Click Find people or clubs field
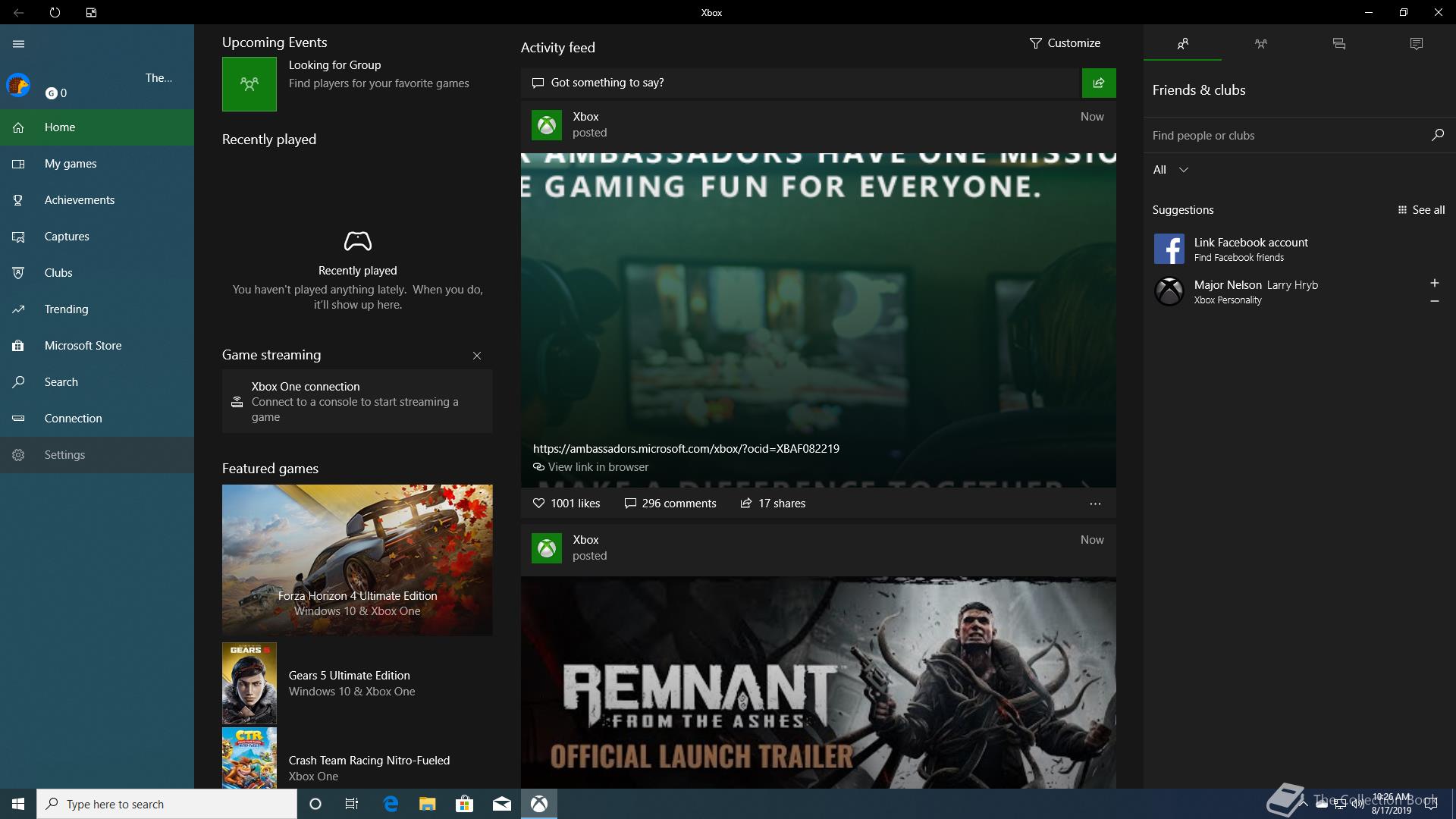1456x819 pixels. click(1285, 136)
